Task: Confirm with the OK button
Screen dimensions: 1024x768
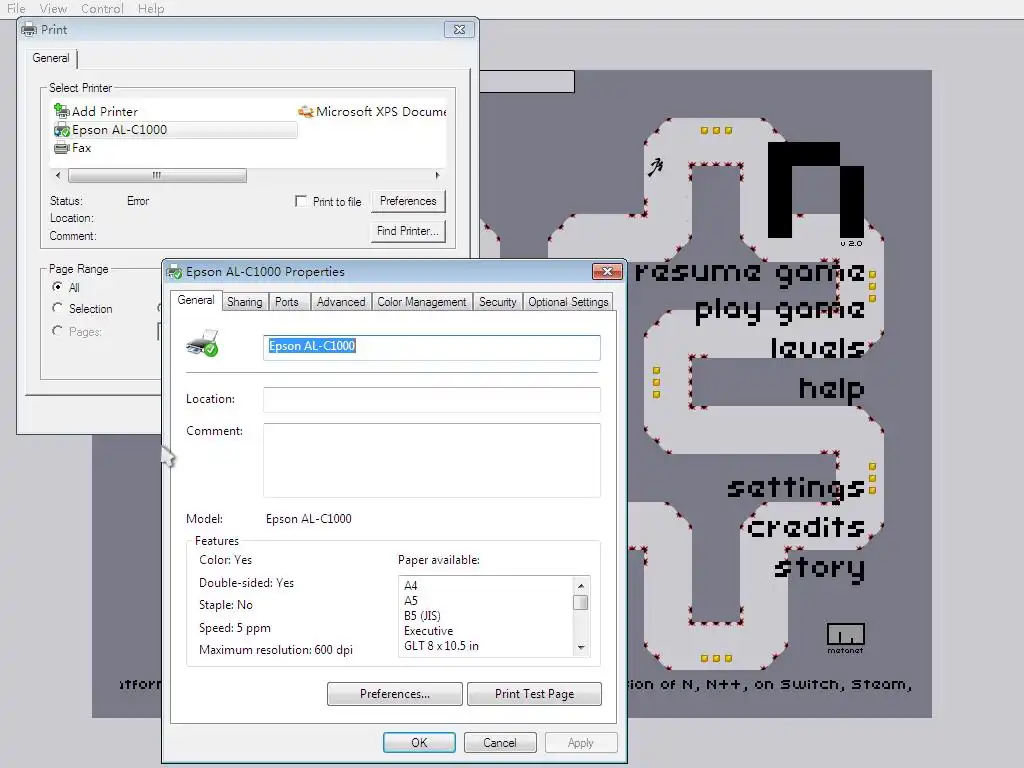Action: pyautogui.click(x=419, y=743)
